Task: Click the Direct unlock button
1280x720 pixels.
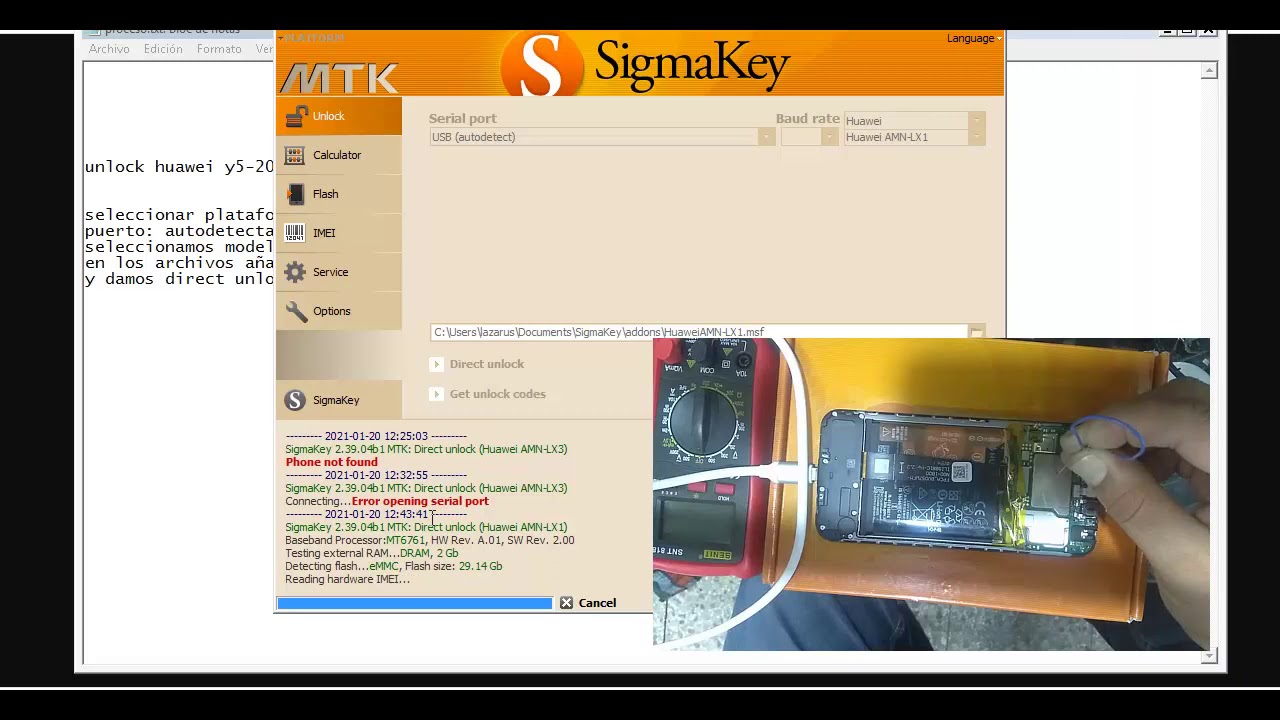Action: click(x=486, y=364)
